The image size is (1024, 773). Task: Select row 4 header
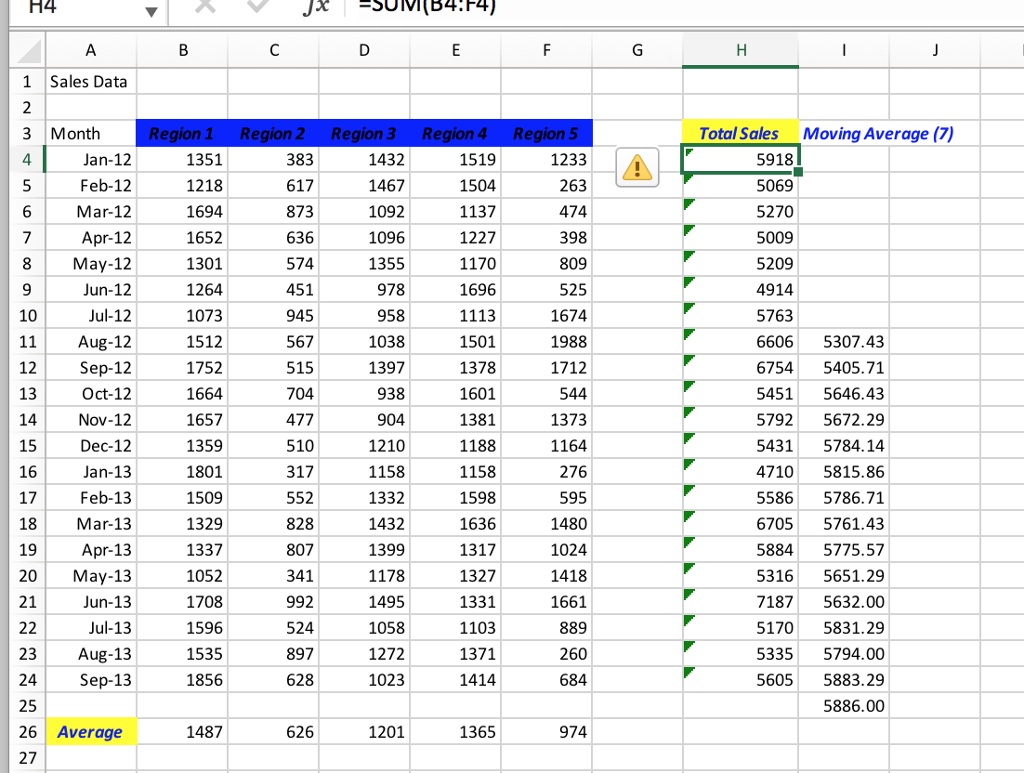tap(25, 159)
